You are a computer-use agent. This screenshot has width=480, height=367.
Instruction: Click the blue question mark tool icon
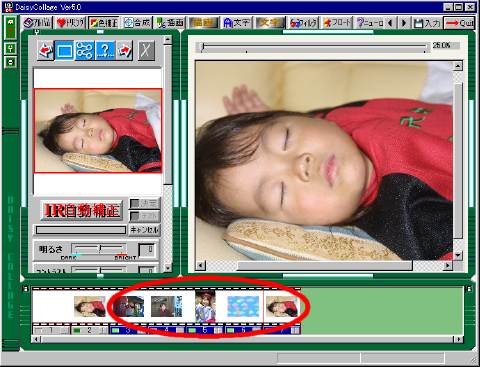[105, 51]
